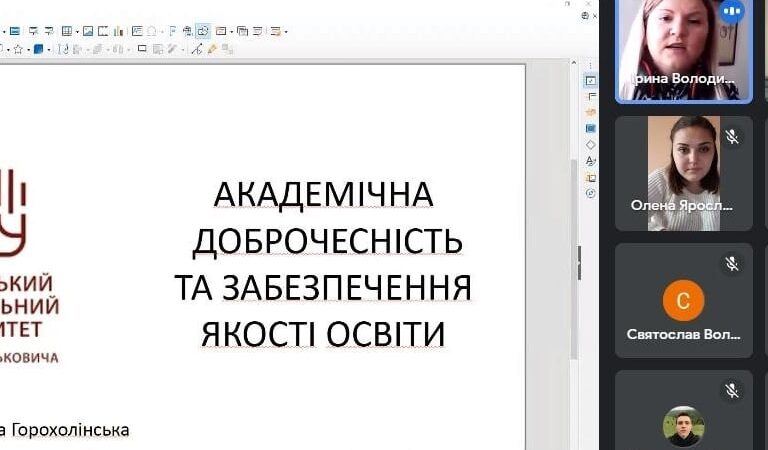Open the Properties sidebar deck icon

(x=591, y=80)
